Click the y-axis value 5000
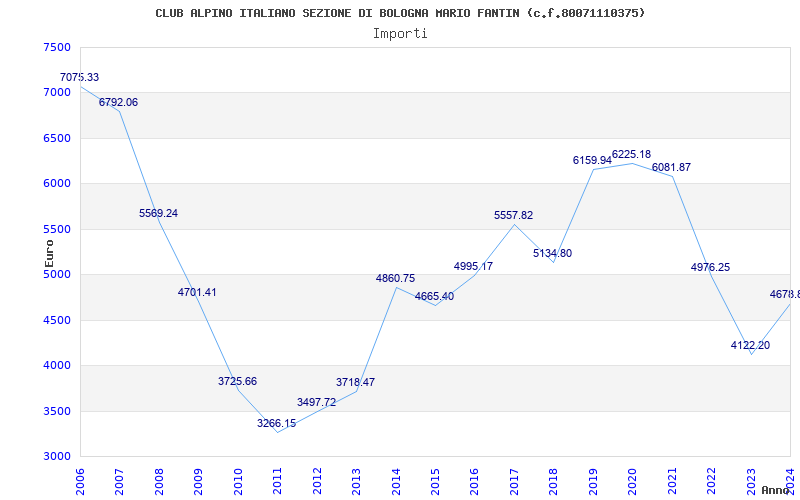The height and width of the screenshot is (500, 800). pyautogui.click(x=57, y=274)
